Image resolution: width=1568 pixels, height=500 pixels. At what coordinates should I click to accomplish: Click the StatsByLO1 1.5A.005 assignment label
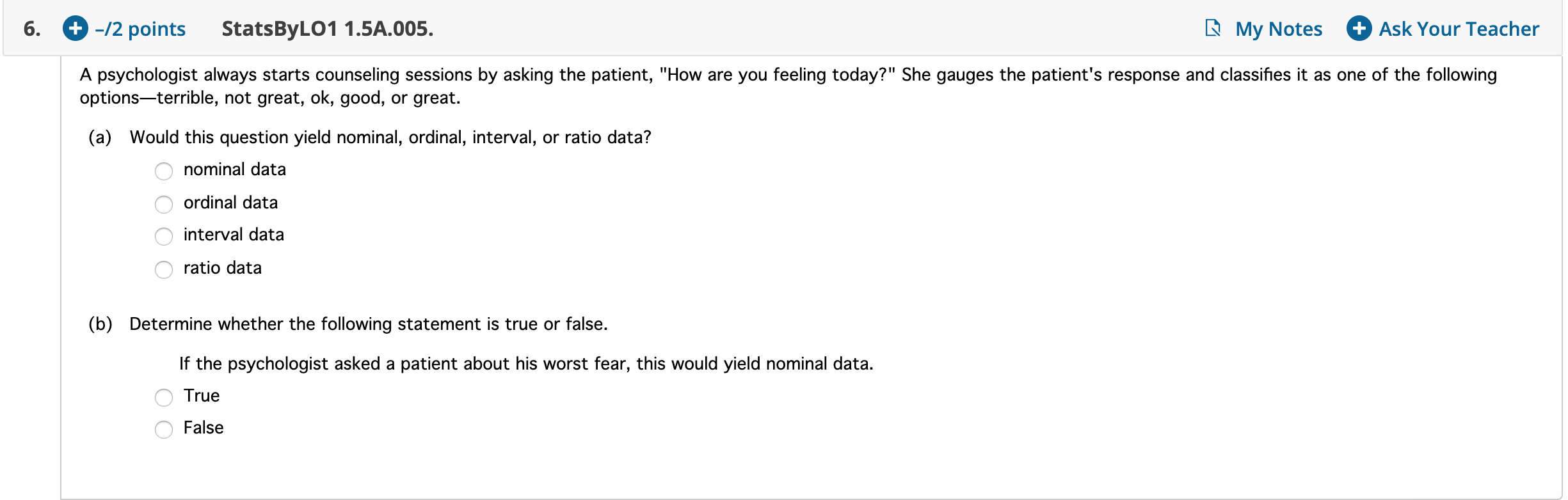(326, 28)
